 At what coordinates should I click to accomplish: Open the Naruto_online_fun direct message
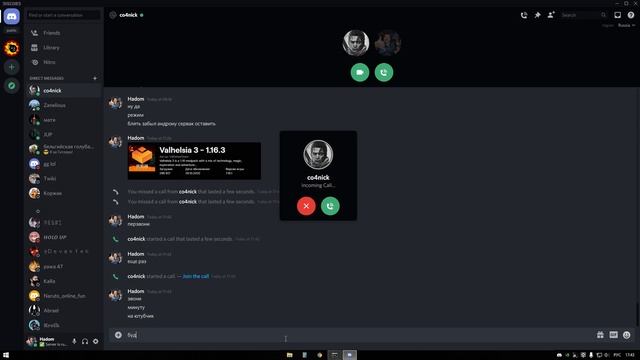[64, 296]
